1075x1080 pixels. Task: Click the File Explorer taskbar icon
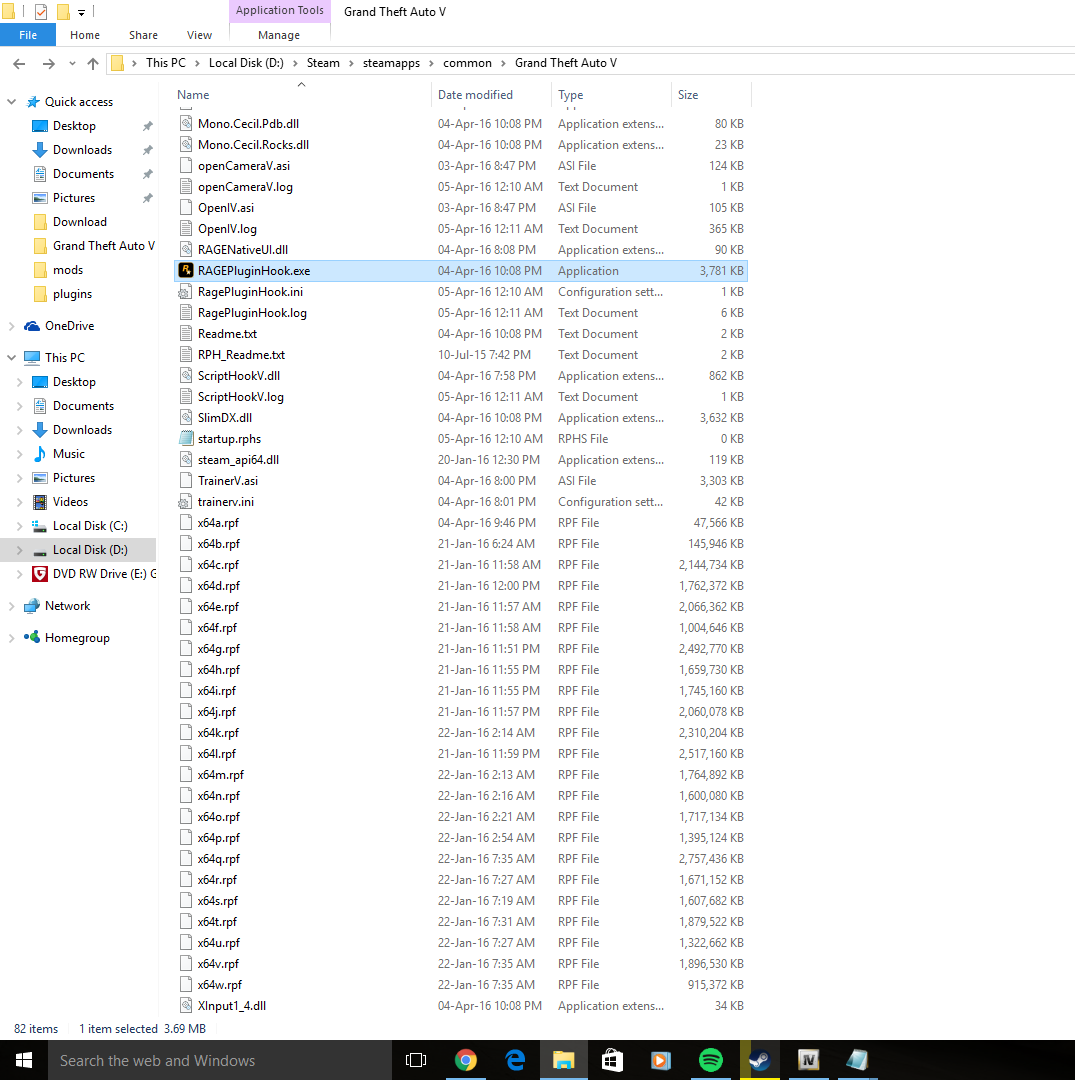pos(563,1060)
